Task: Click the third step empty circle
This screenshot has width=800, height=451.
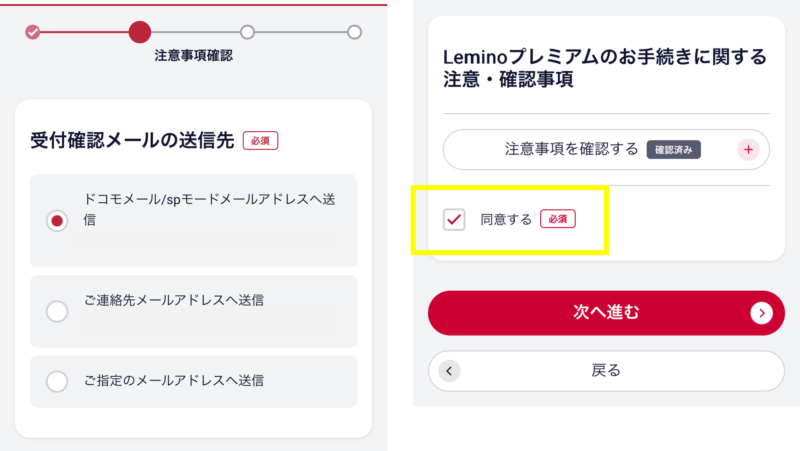Action: pos(247,32)
